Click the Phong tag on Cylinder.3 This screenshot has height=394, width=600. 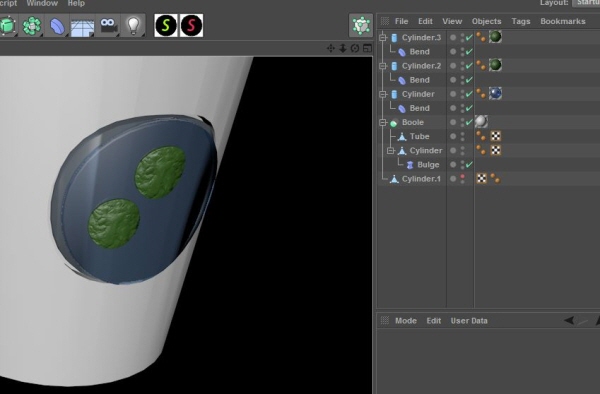[x=481, y=37]
